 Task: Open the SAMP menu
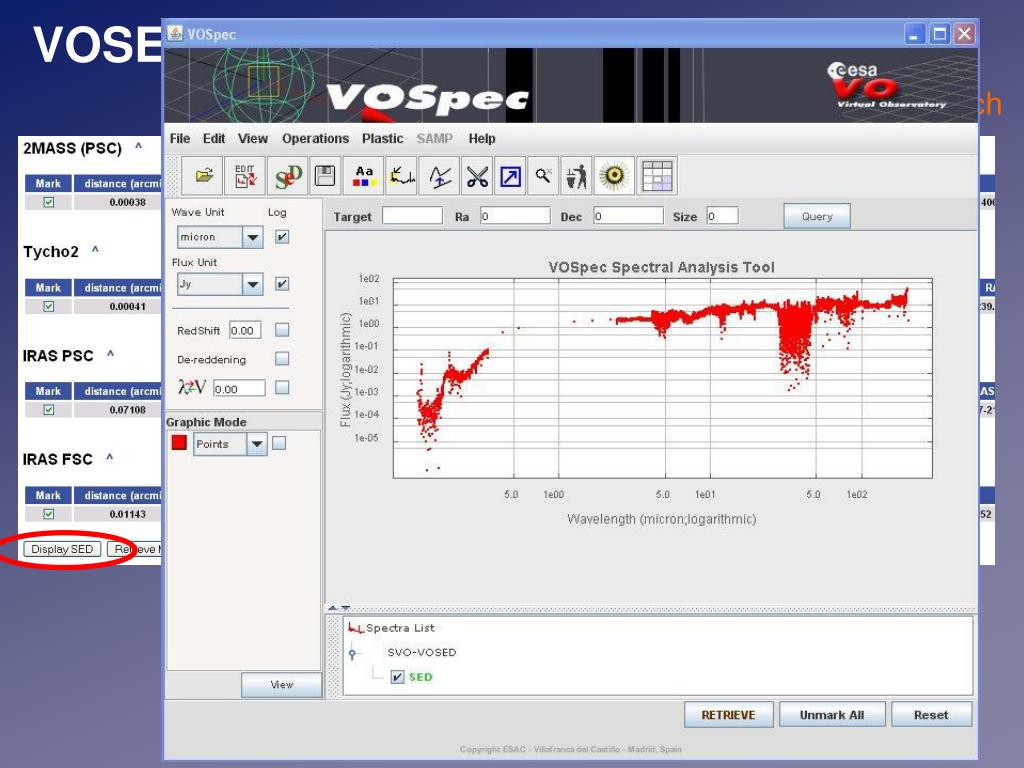tap(434, 138)
